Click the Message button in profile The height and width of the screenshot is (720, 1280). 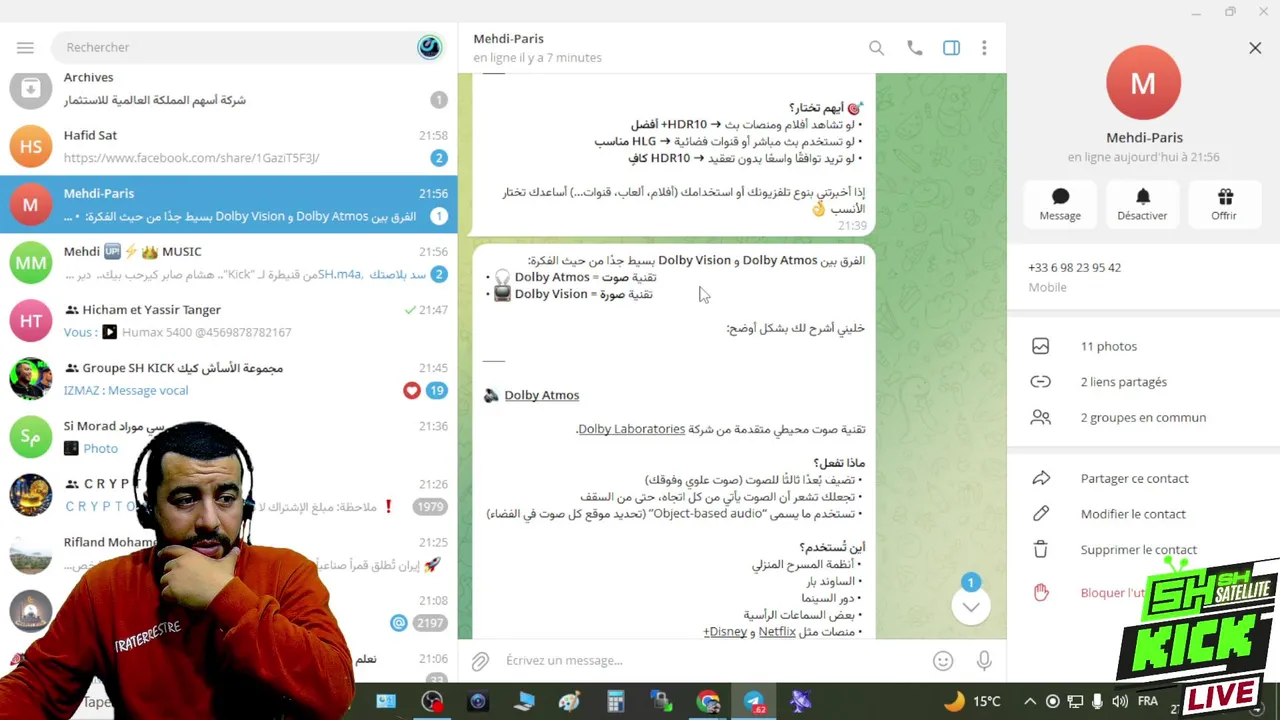(1060, 203)
